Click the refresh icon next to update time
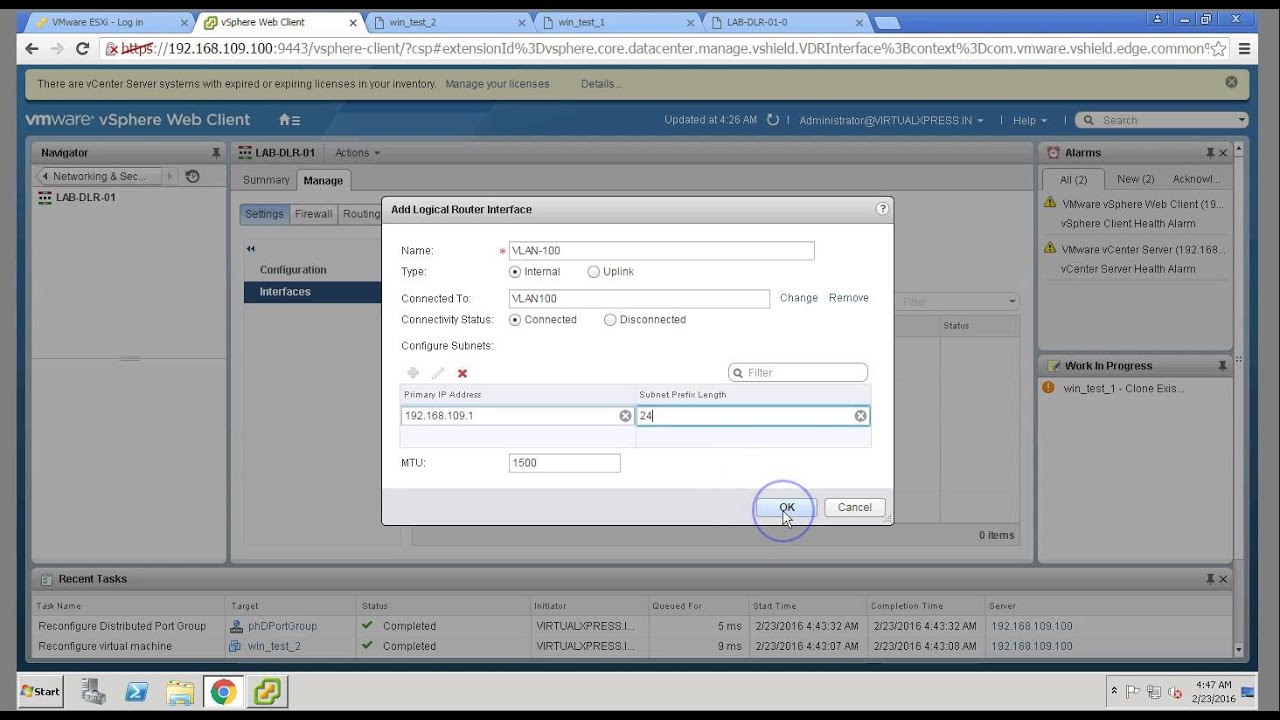The width and height of the screenshot is (1280, 720). click(772, 120)
